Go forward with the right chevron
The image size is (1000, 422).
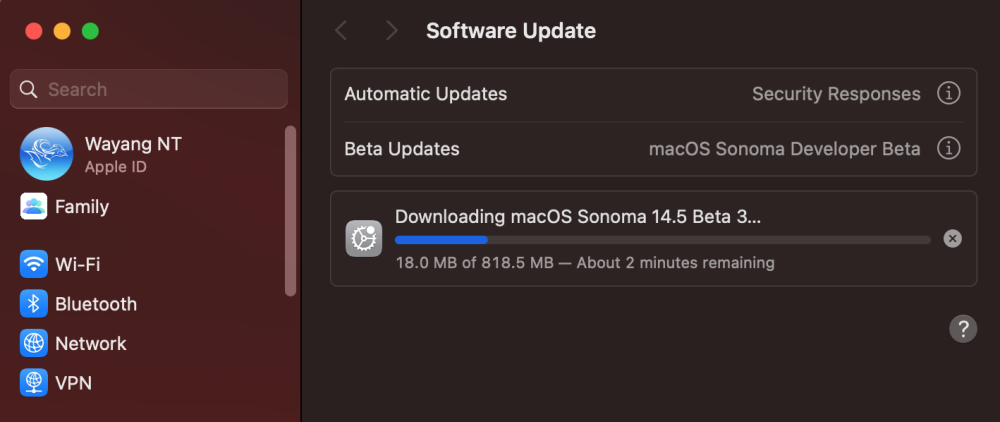point(392,30)
